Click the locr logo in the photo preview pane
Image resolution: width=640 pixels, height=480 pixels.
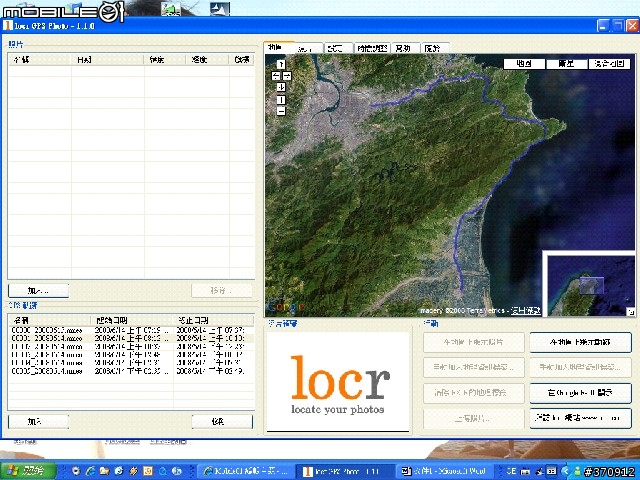click(x=338, y=384)
